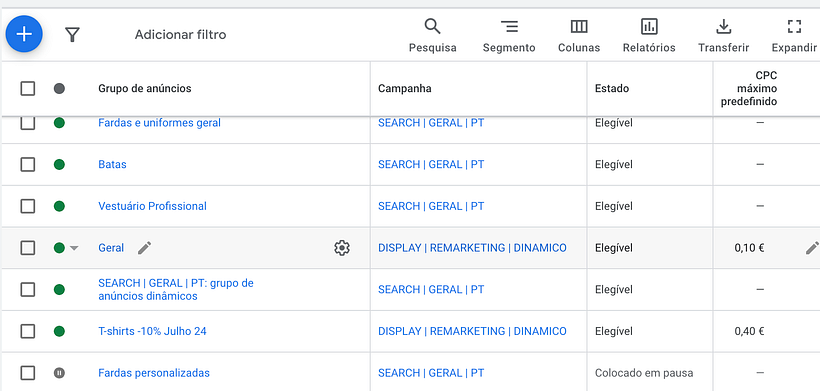Open the filter funnel icon
The image size is (820, 391).
[x=72, y=34]
